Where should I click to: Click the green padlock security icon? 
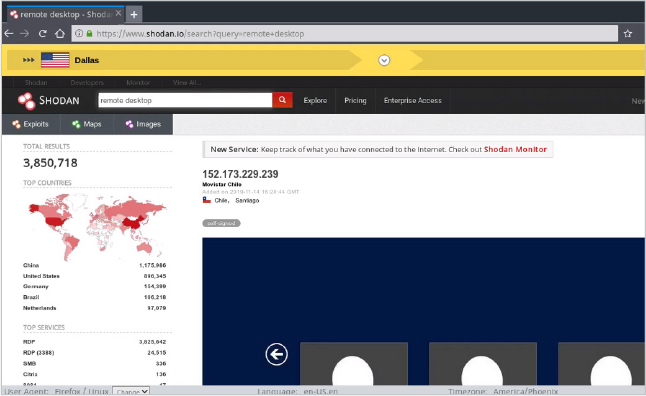[89, 33]
